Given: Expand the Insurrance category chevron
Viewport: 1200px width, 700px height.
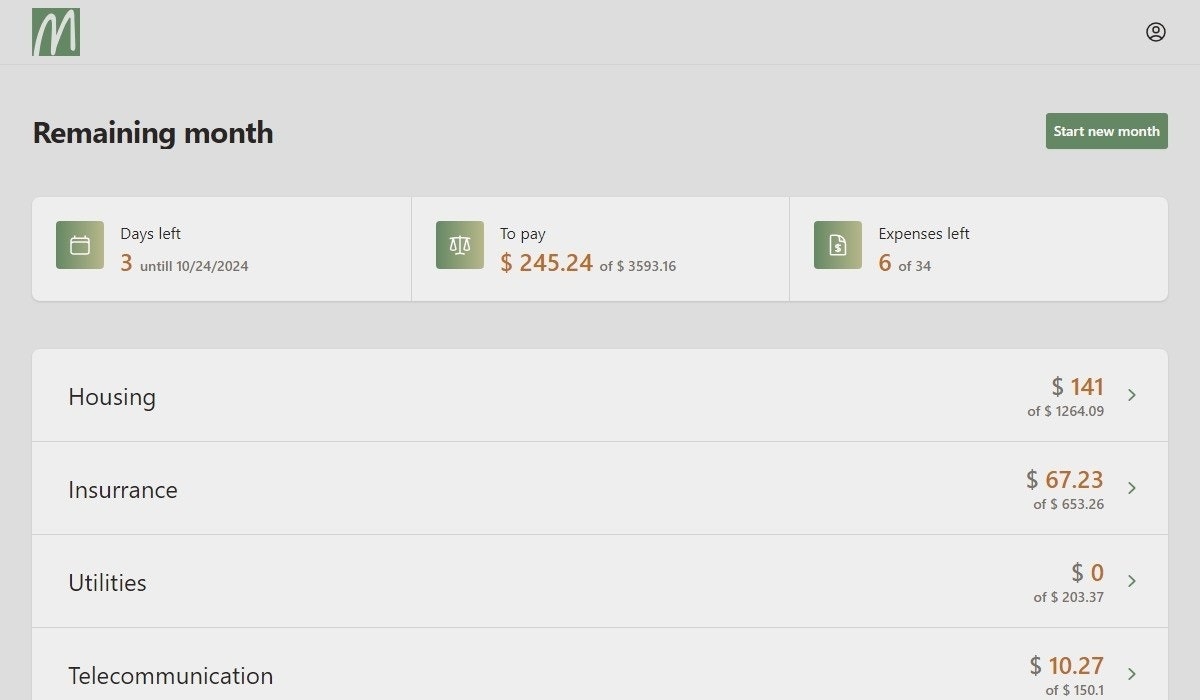Looking at the screenshot, I should coord(1132,488).
